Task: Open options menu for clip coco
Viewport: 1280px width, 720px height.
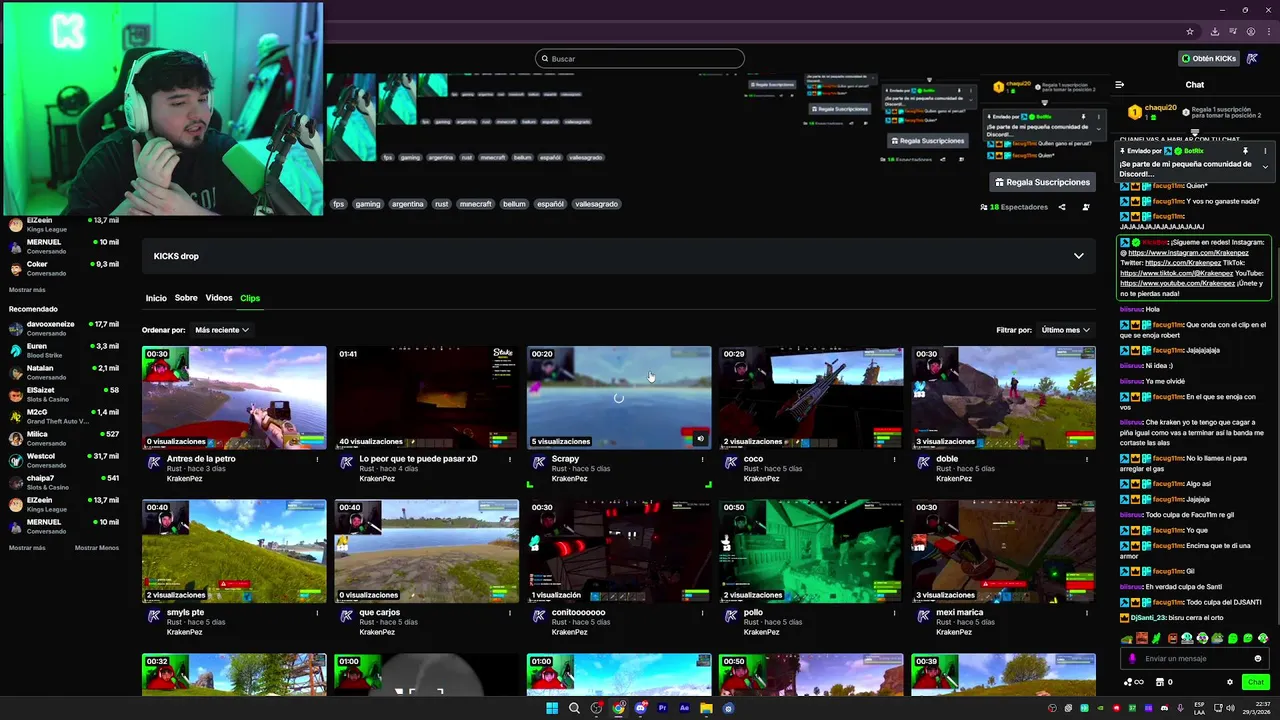Action: tap(894, 459)
